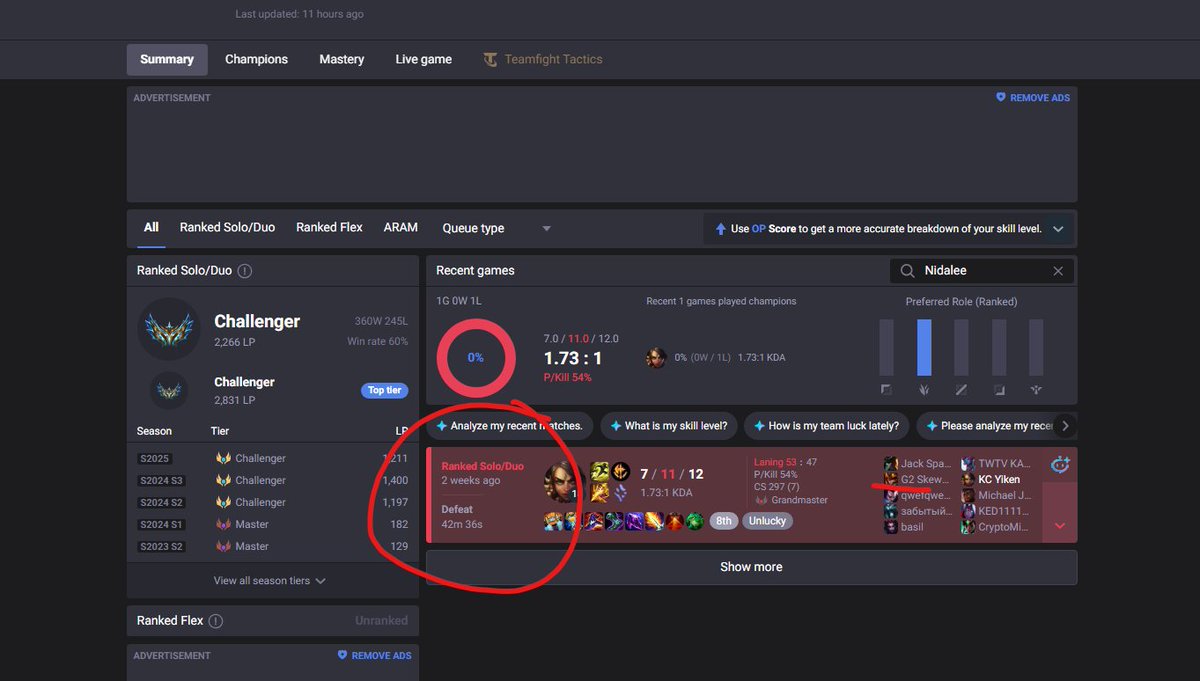
Task: Click the top REMOVE ADS link
Action: 1033,98
